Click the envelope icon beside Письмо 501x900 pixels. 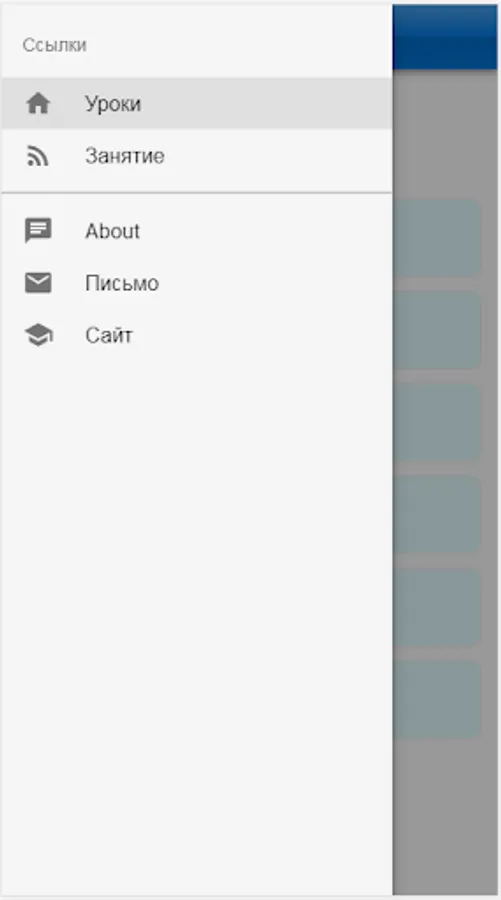tap(38, 283)
